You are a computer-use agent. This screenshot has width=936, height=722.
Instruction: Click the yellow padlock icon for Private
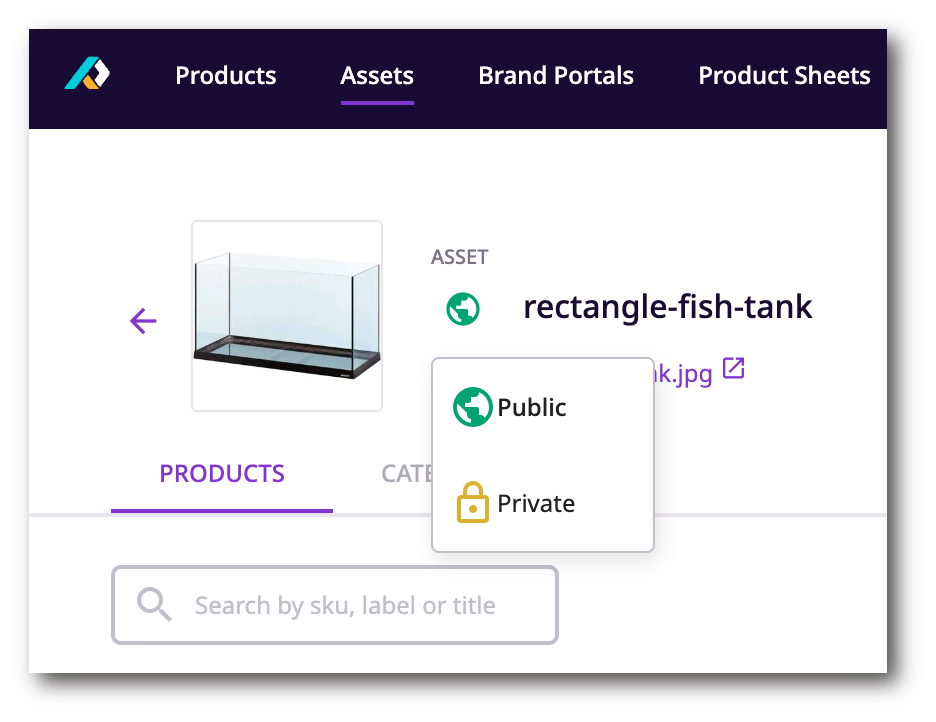tap(472, 503)
